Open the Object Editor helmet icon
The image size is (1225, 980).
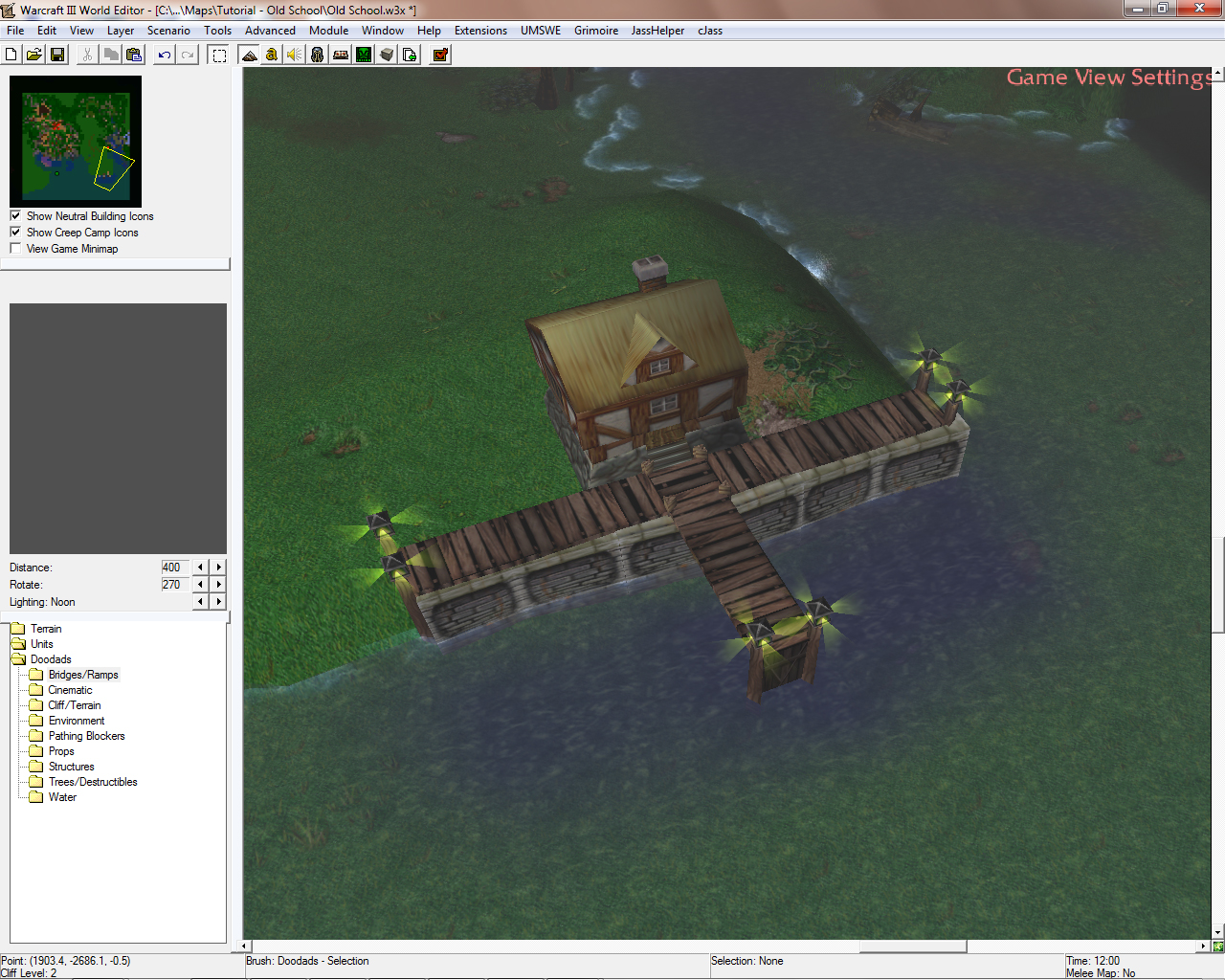pyautogui.click(x=318, y=55)
